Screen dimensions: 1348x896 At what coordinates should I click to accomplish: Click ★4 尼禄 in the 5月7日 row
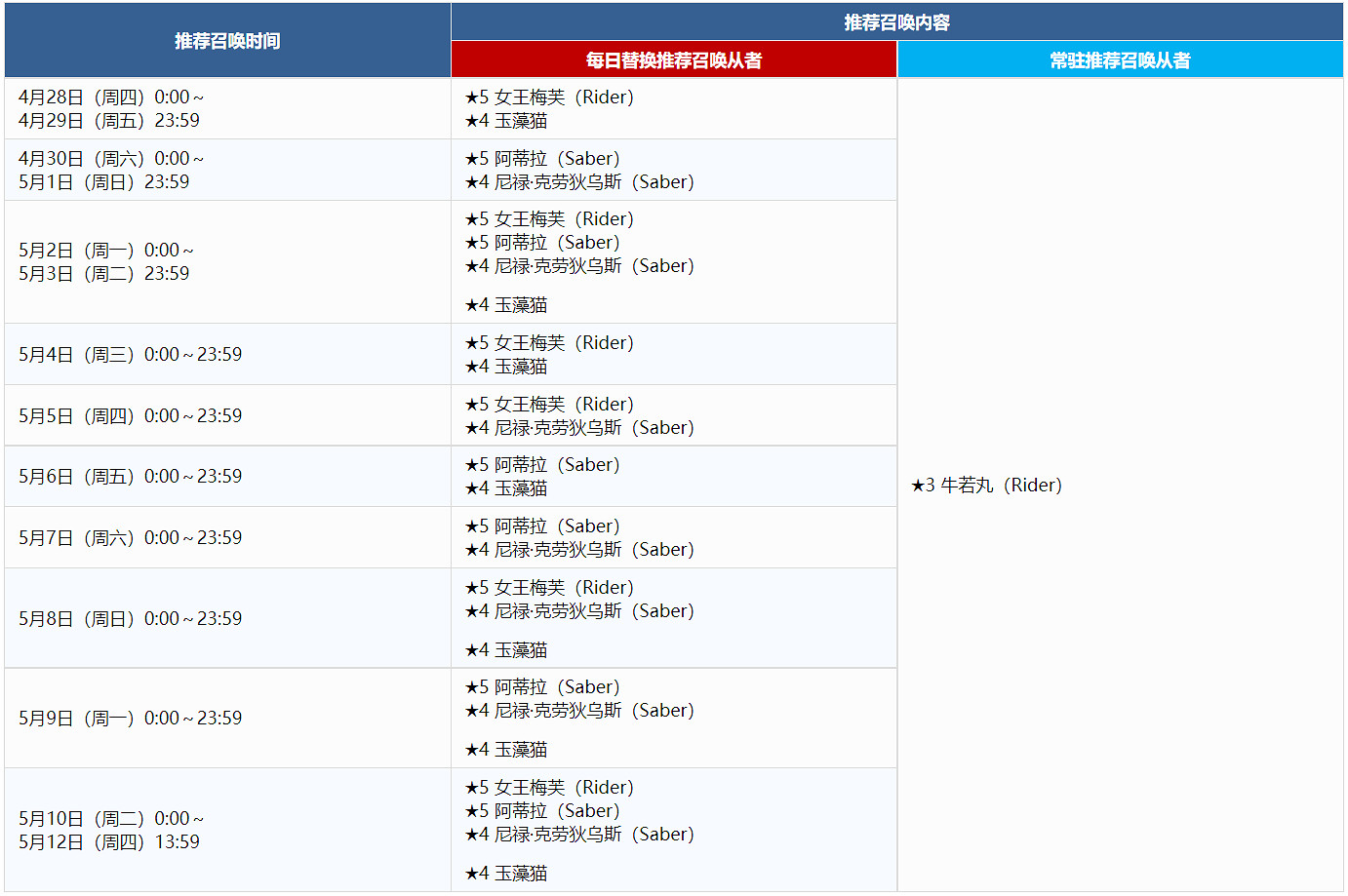pos(579,550)
